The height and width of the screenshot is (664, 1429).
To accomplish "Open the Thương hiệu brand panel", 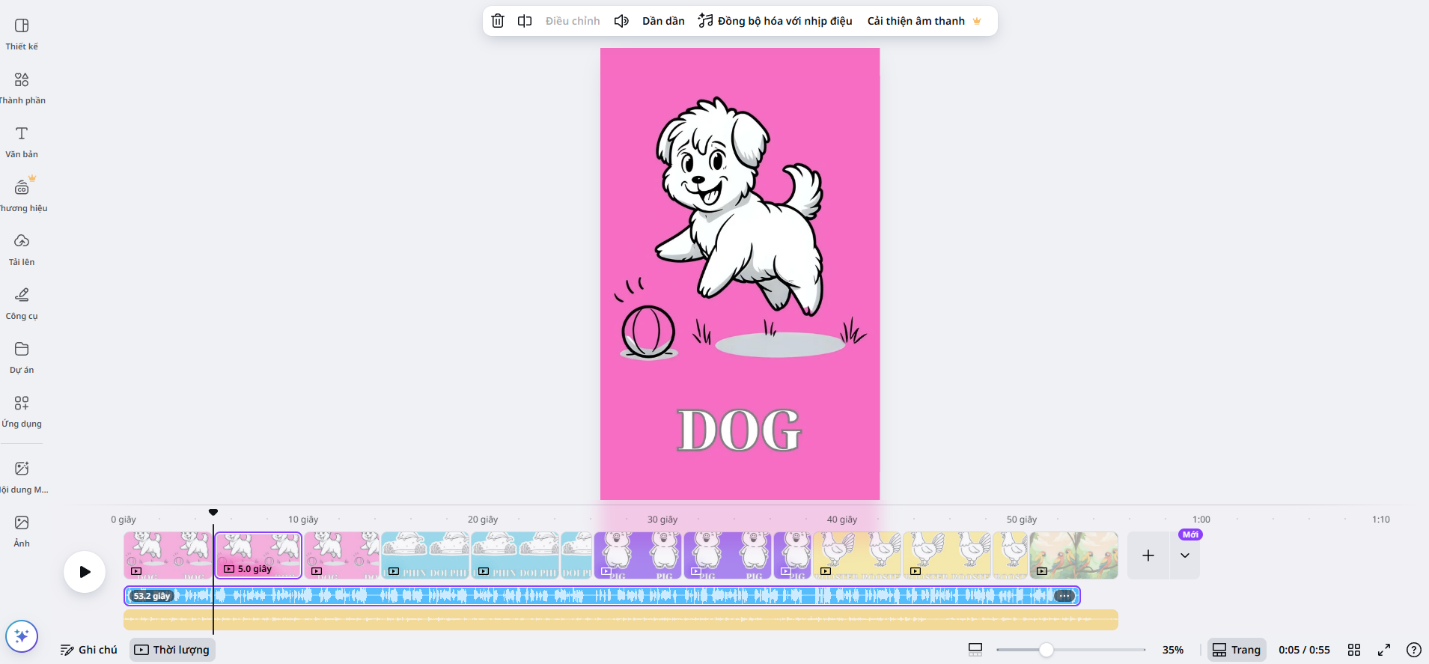I will tap(22, 195).
